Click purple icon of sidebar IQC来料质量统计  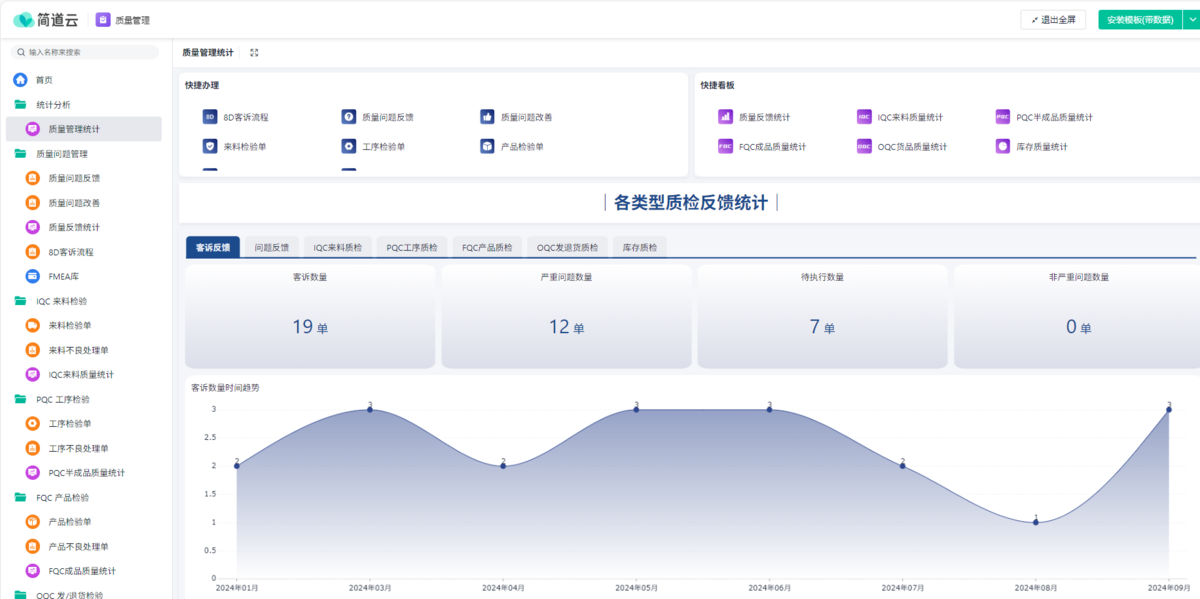(32, 374)
